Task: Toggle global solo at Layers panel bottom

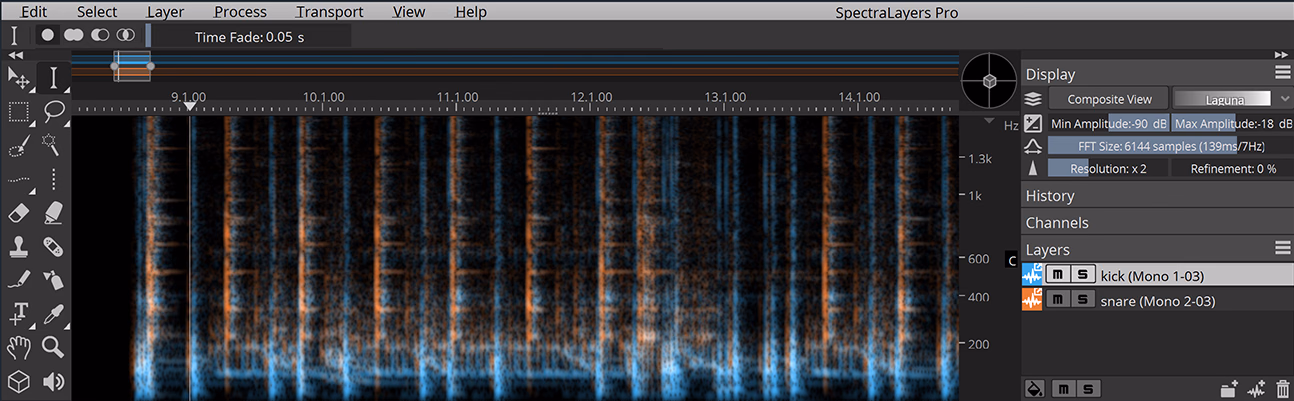Action: click(1087, 388)
